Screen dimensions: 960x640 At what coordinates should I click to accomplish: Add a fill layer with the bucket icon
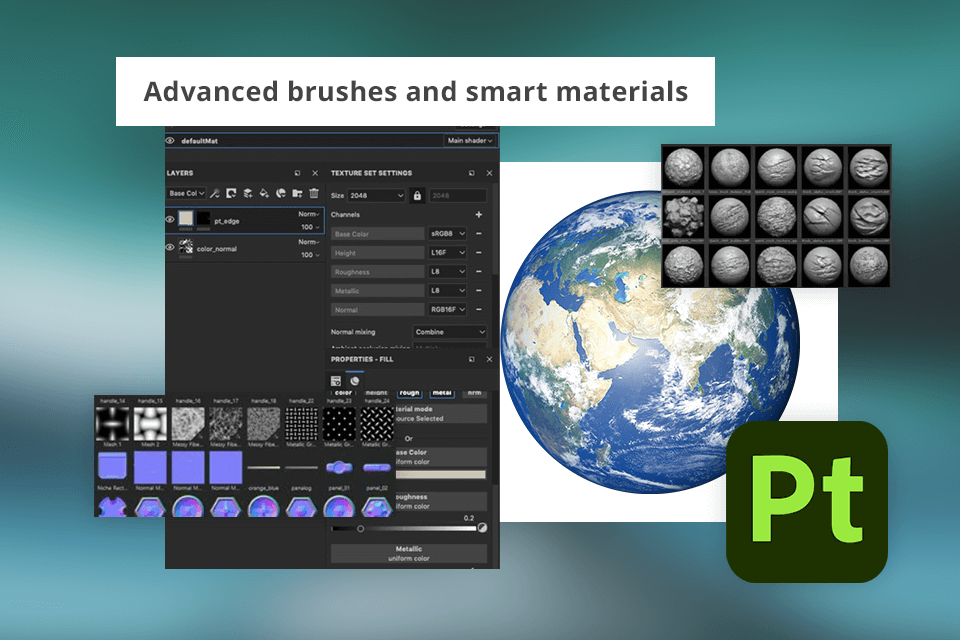click(x=264, y=194)
